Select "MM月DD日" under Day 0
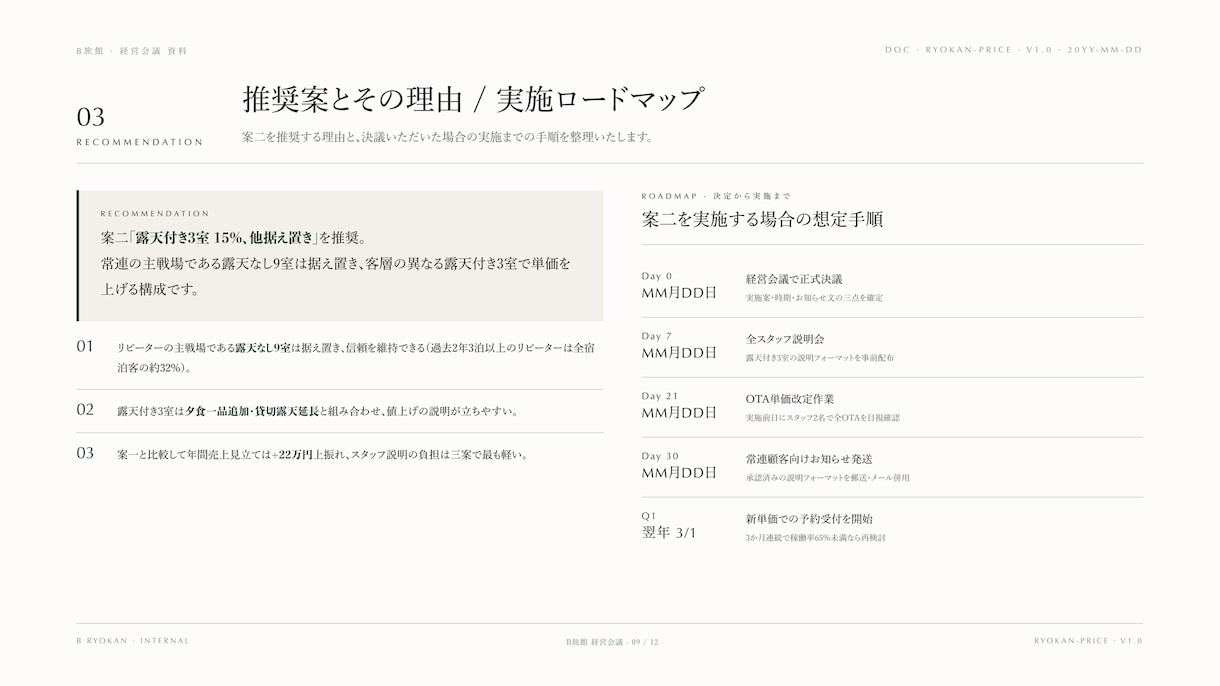1220x686 pixels. [679, 293]
